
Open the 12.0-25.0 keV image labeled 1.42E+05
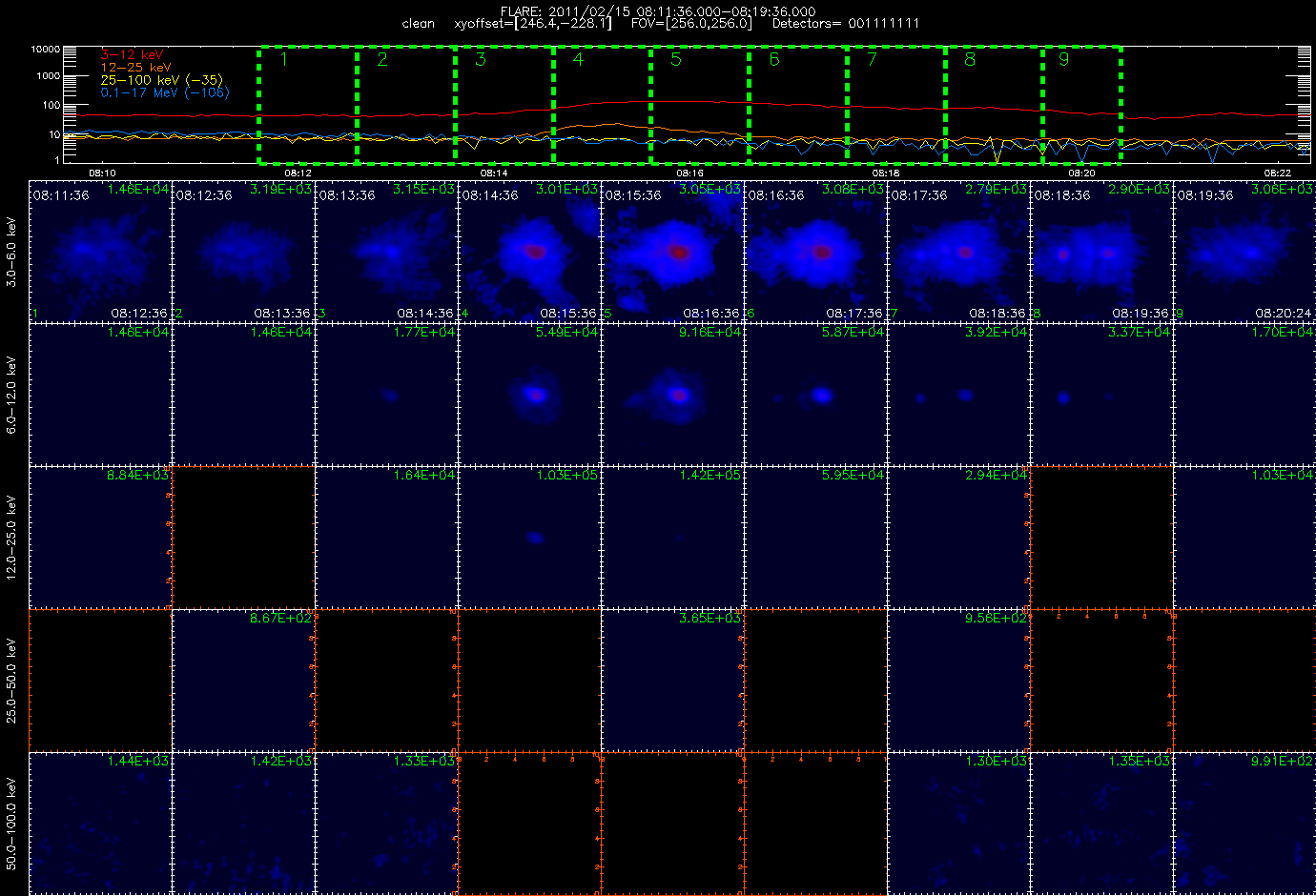point(672,537)
